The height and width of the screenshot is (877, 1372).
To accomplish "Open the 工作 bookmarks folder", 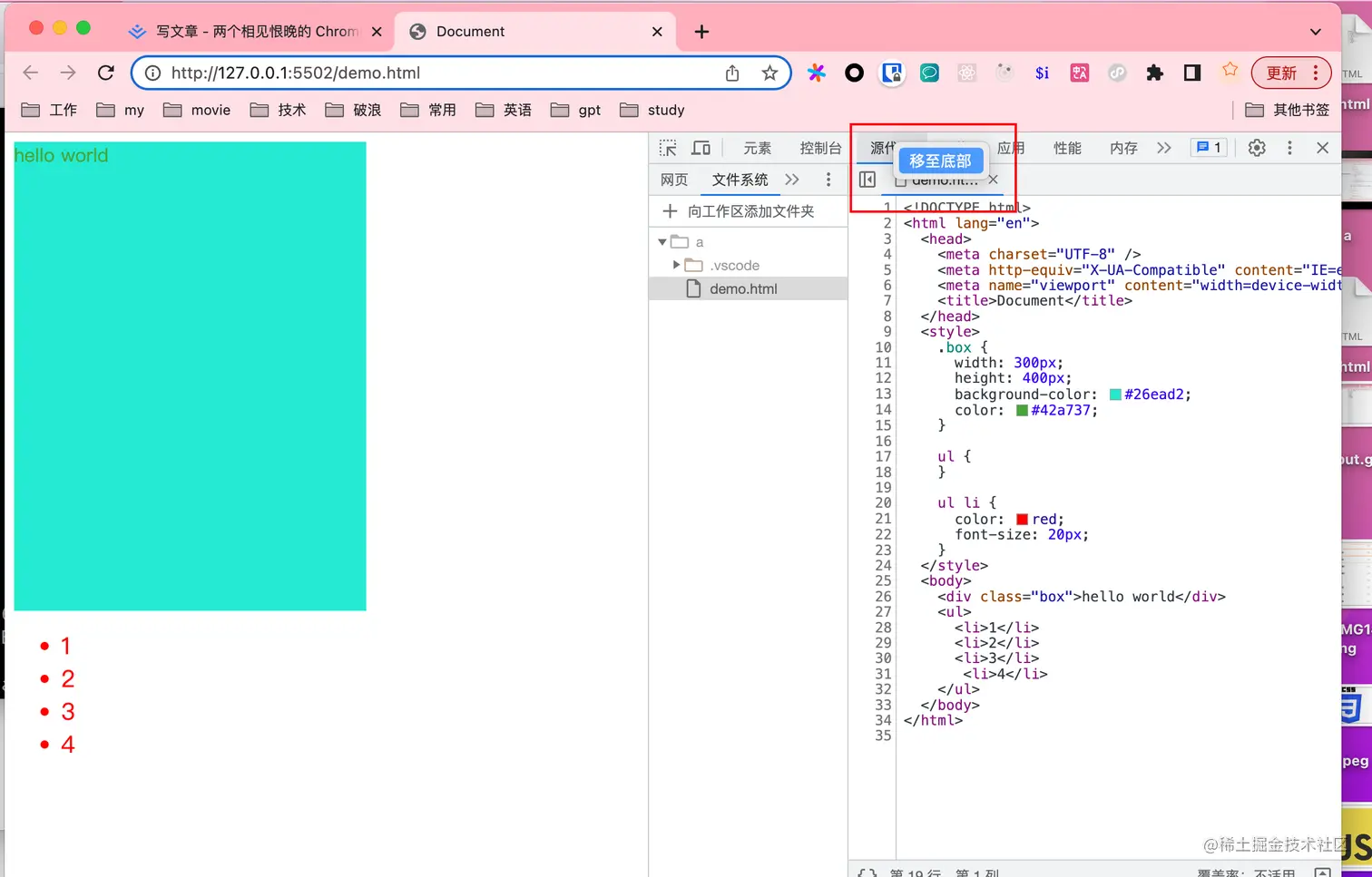I will 50,110.
